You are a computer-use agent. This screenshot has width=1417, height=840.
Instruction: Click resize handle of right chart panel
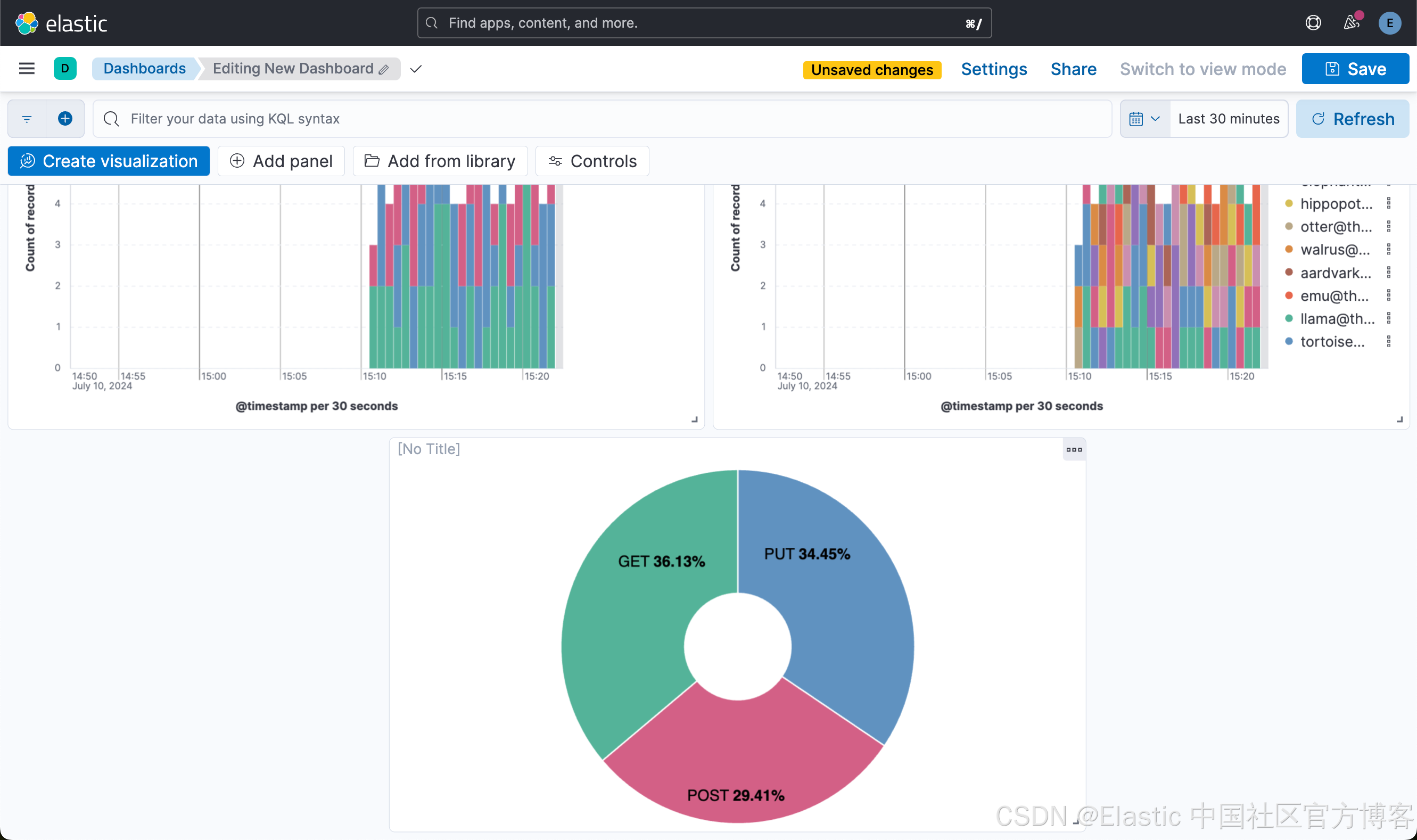tap(1399, 419)
